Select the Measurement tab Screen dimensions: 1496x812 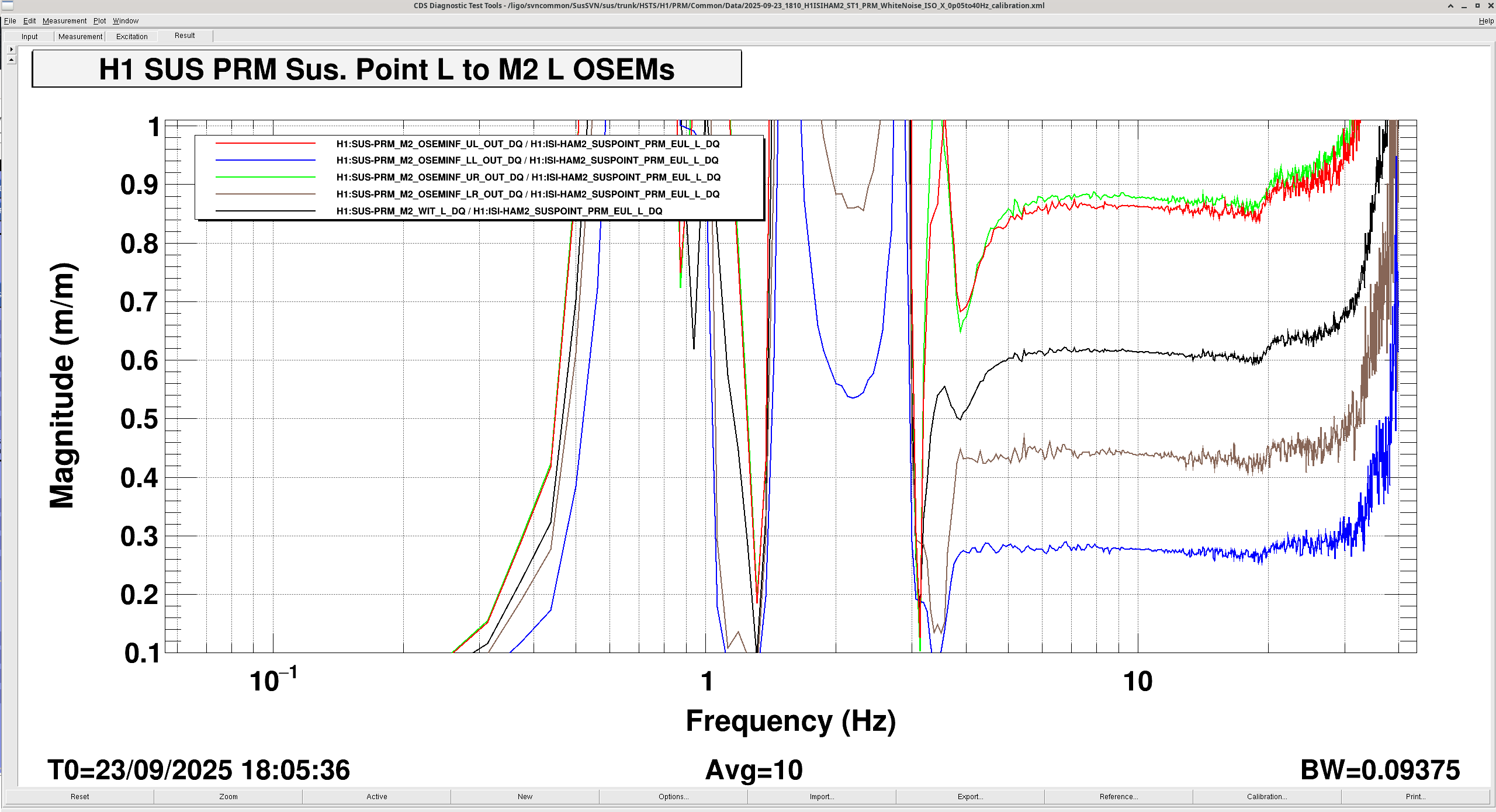80,36
